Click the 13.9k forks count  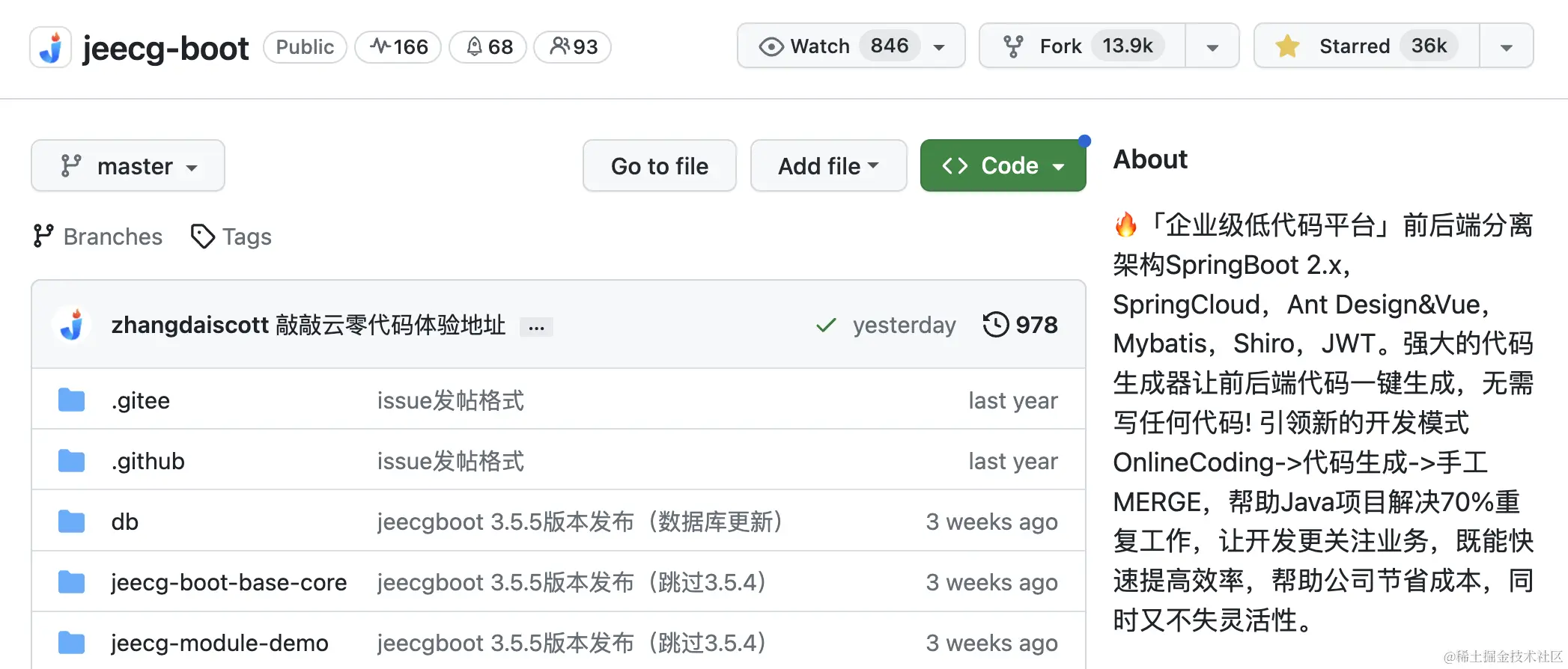point(1128,46)
